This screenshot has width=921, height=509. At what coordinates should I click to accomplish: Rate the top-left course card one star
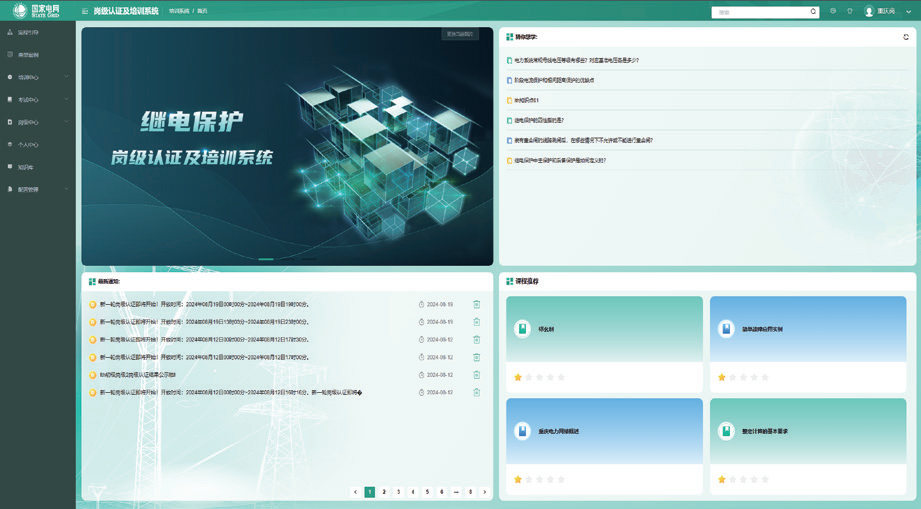point(518,377)
